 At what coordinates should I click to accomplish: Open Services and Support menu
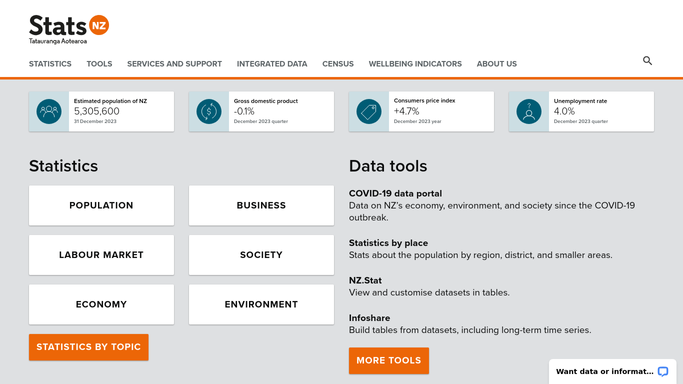174,64
